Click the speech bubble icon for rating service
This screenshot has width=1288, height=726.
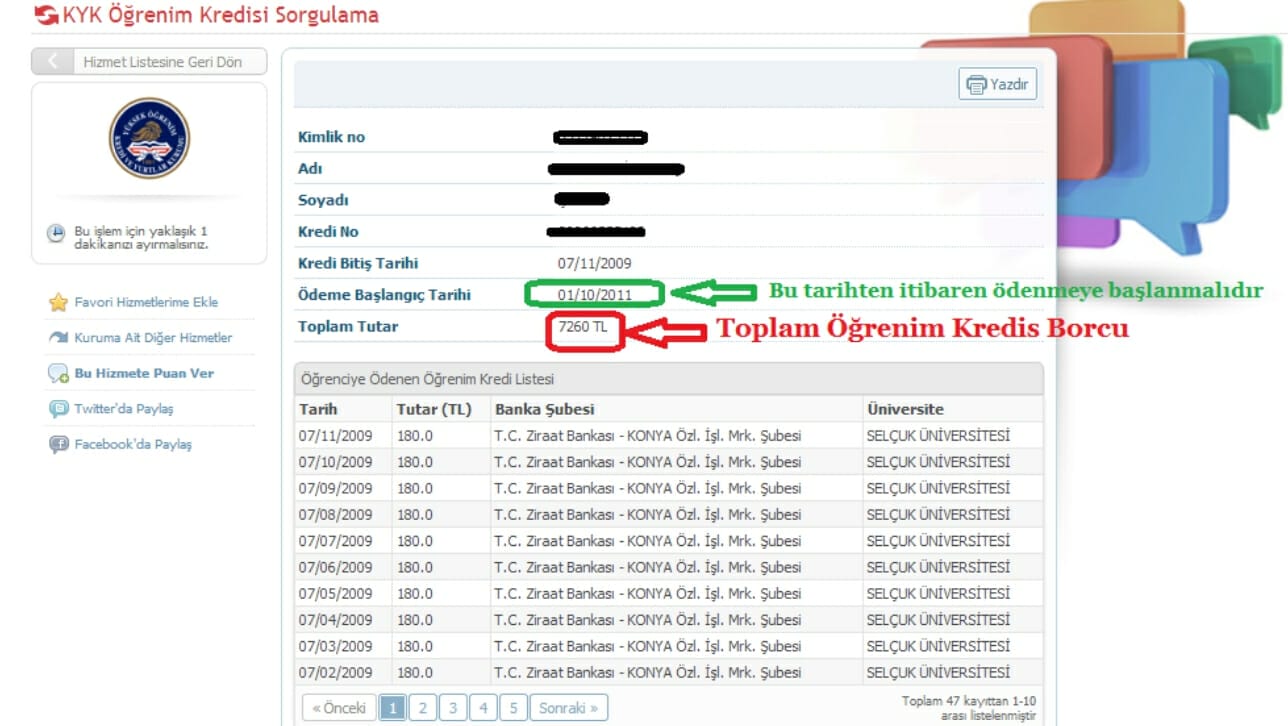[59, 373]
